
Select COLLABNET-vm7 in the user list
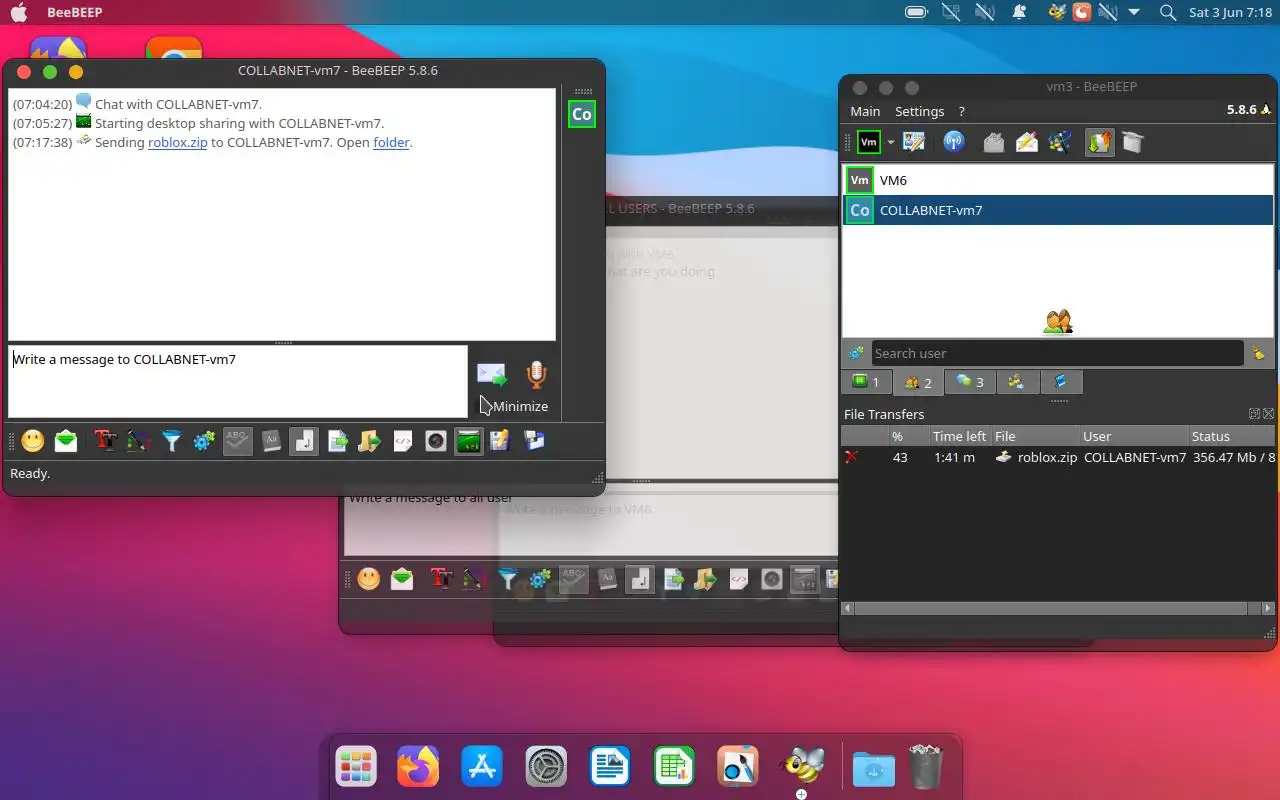(1058, 210)
